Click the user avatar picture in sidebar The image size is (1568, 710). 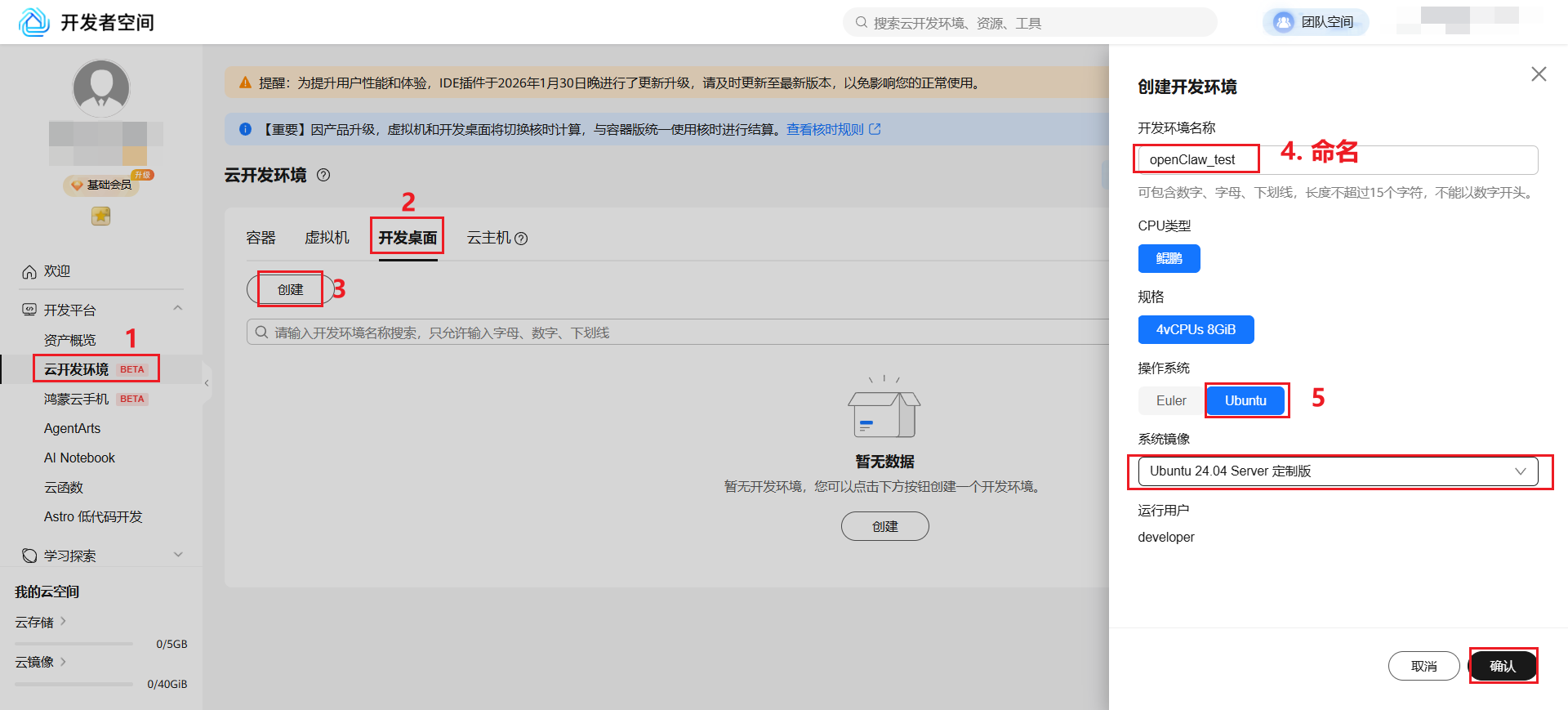[101, 88]
